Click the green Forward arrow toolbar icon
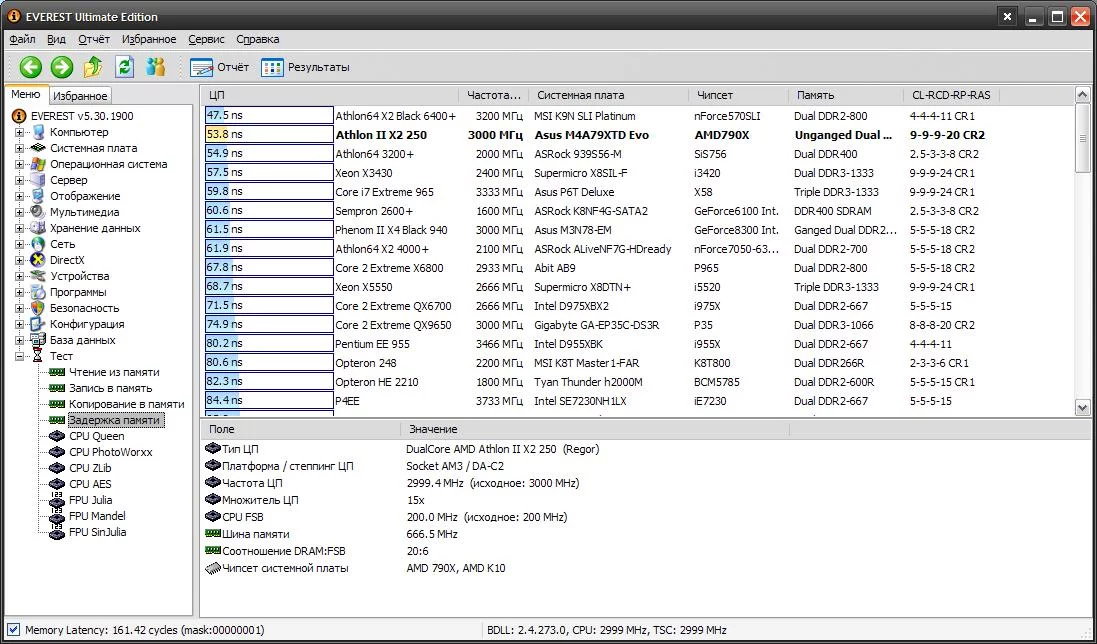This screenshot has width=1097, height=644. pos(62,67)
